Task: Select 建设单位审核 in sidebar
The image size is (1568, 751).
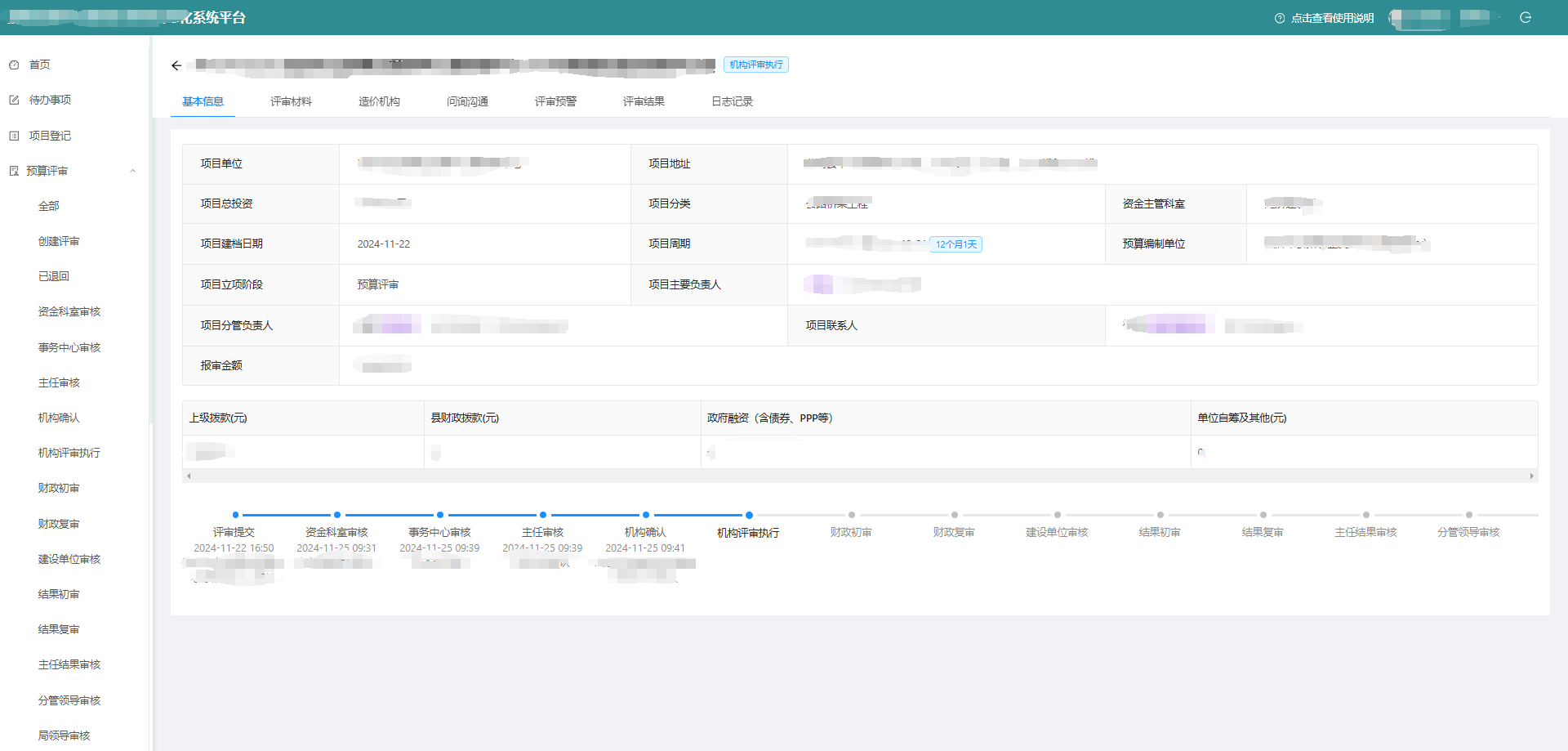Action: [x=69, y=559]
